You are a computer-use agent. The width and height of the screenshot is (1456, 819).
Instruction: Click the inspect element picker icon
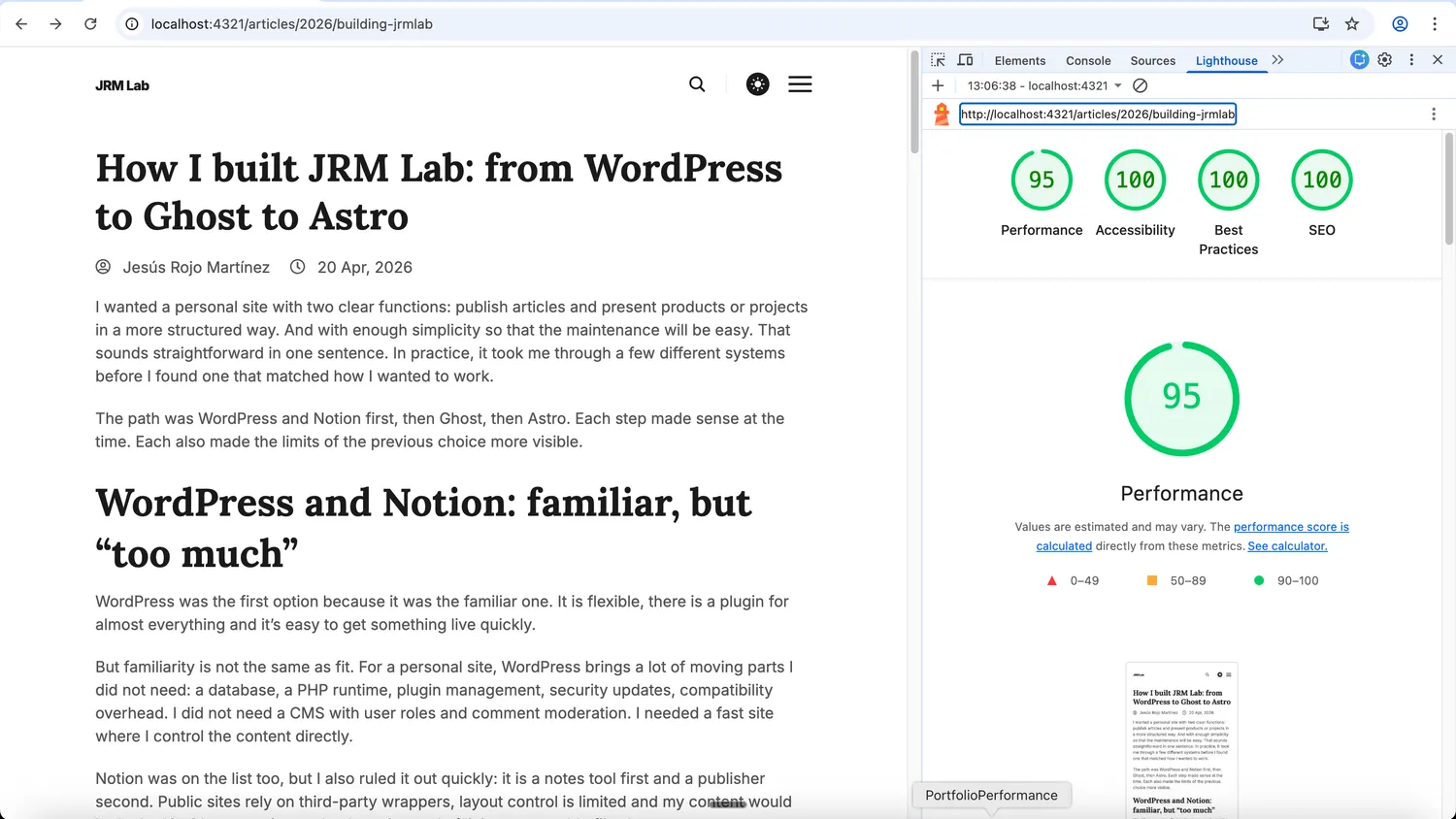(938, 60)
